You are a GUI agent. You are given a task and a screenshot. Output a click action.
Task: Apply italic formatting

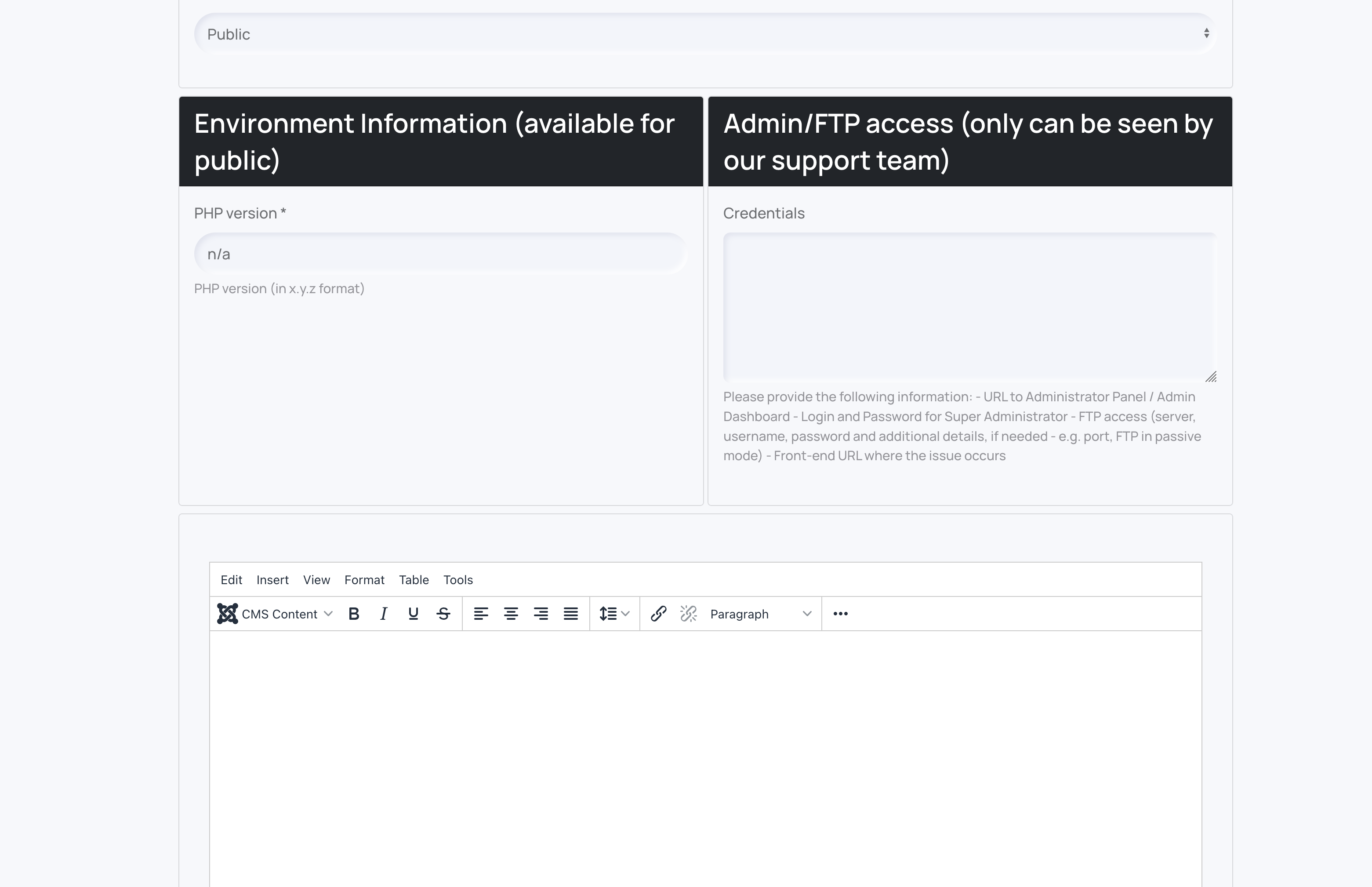[x=384, y=614]
